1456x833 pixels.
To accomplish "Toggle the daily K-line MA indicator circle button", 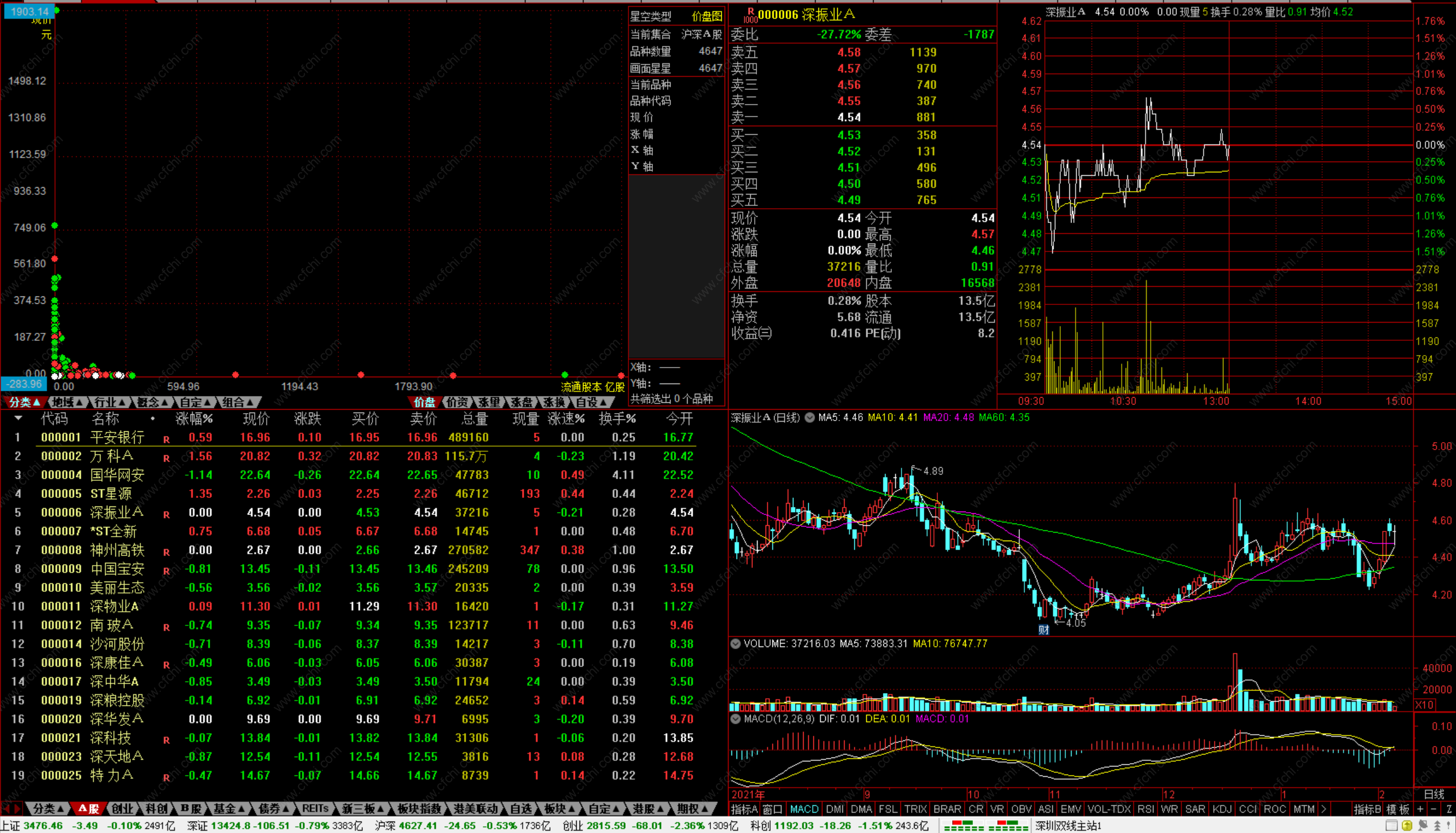I will point(810,418).
